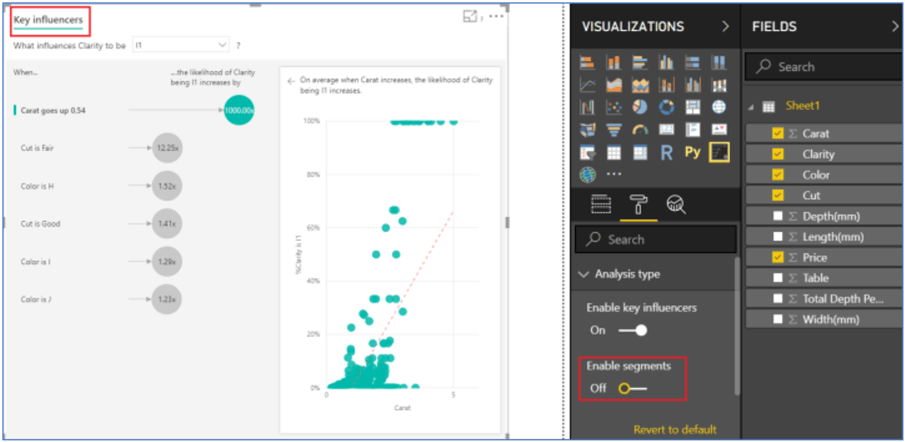Collapse the Analysis type section

[584, 274]
